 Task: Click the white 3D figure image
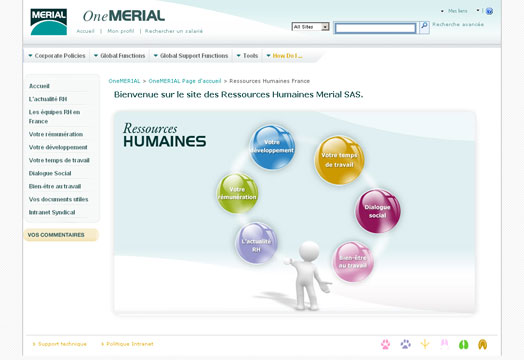[307, 276]
